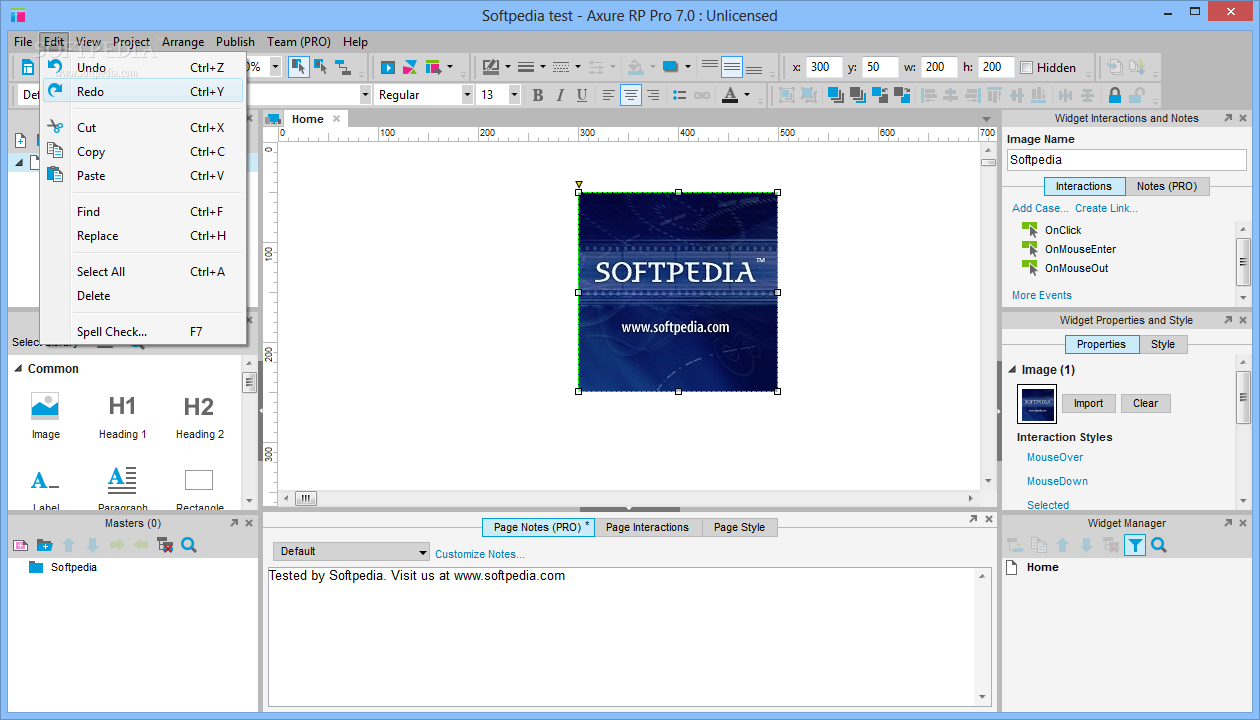Image resolution: width=1260 pixels, height=720 pixels.
Task: Select the contained selection mode tool
Action: click(x=321, y=67)
